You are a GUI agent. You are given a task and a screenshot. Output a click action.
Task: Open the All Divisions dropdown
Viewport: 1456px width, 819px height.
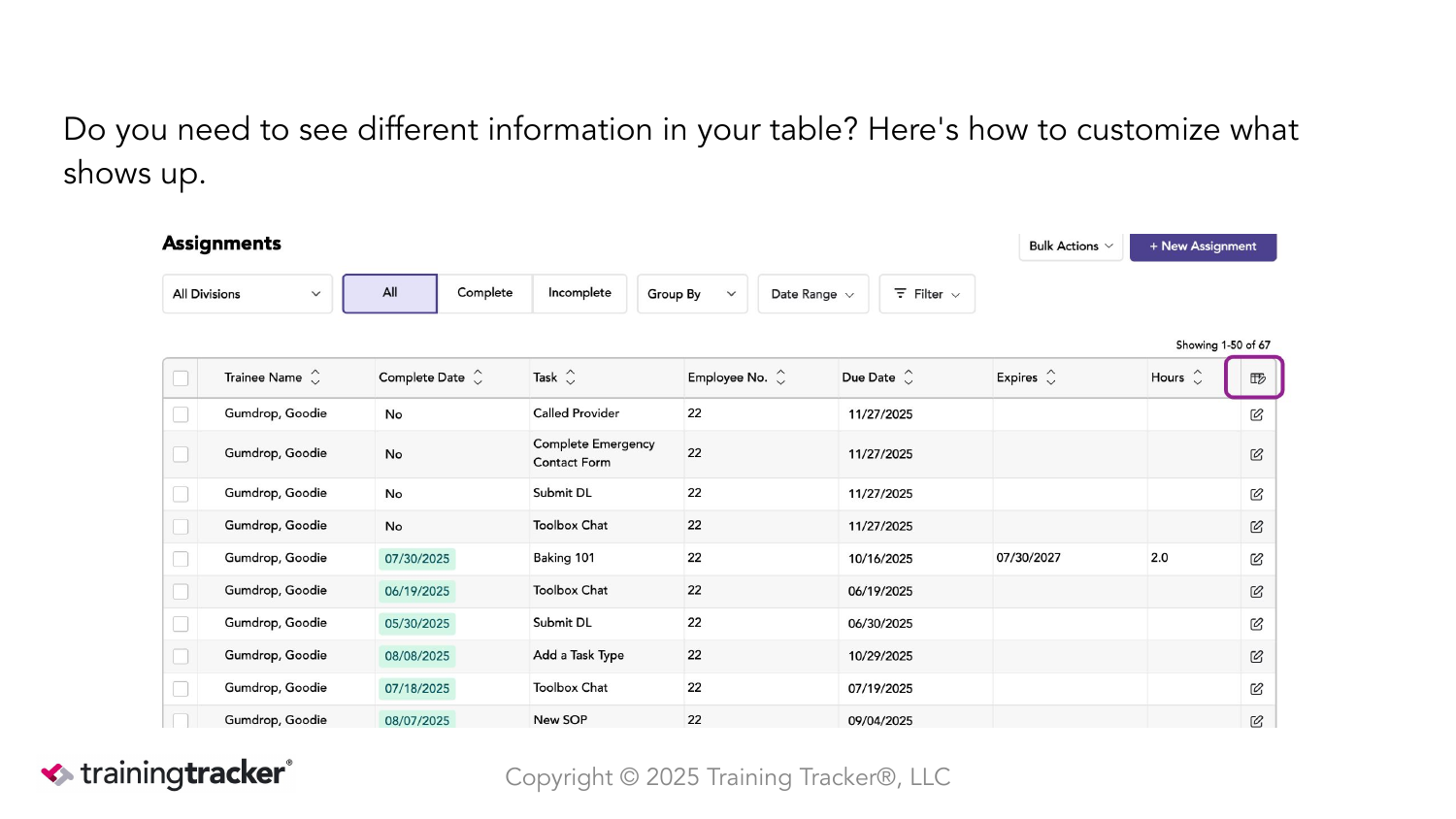(x=248, y=294)
